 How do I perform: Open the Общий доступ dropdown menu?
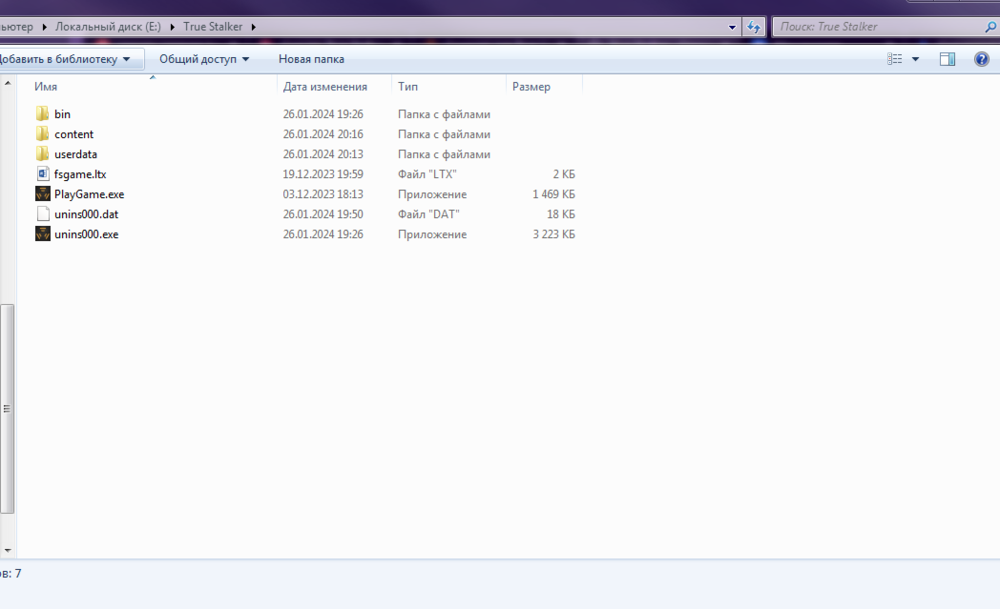pos(203,59)
